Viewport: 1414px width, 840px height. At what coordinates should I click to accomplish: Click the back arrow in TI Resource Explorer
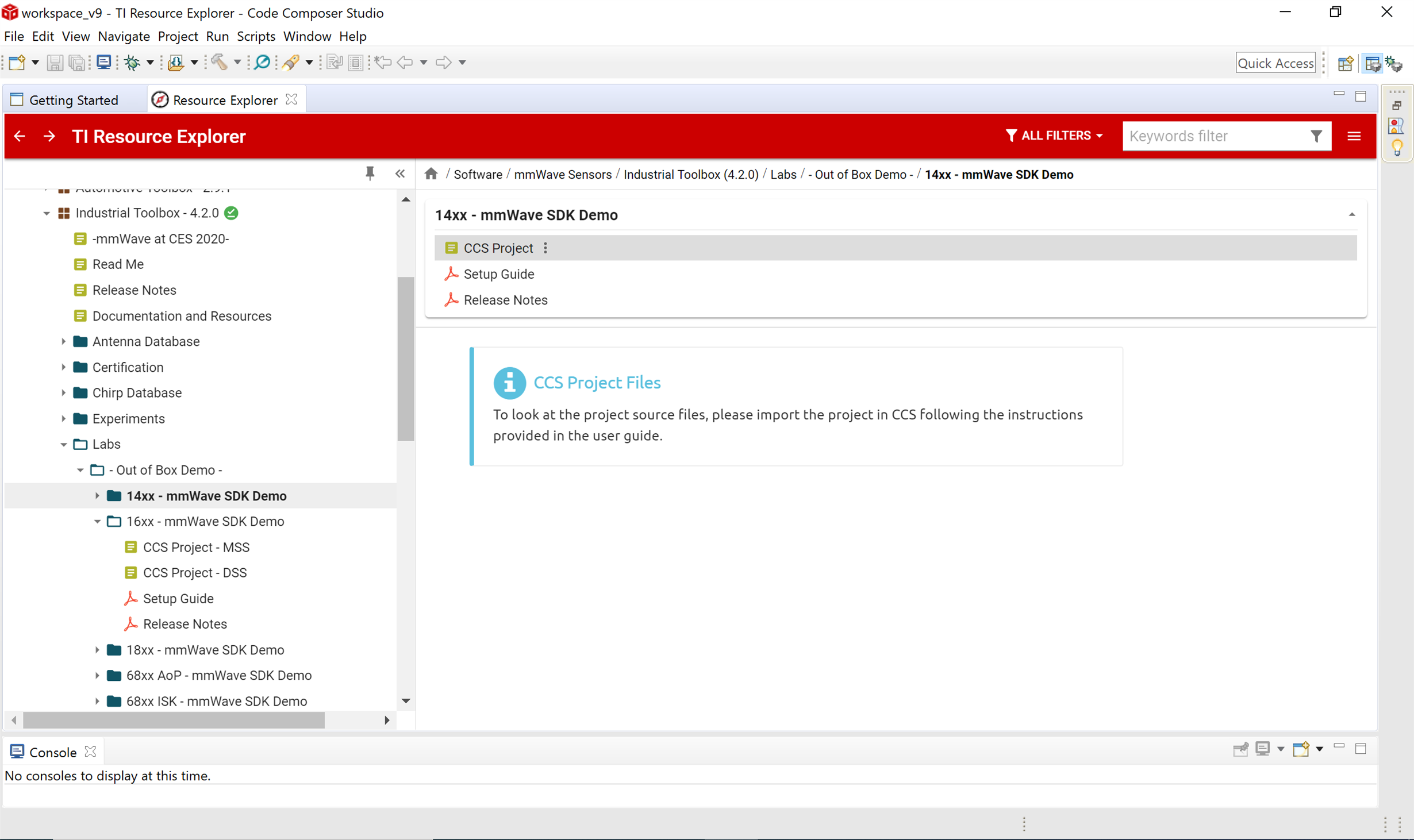(20, 136)
